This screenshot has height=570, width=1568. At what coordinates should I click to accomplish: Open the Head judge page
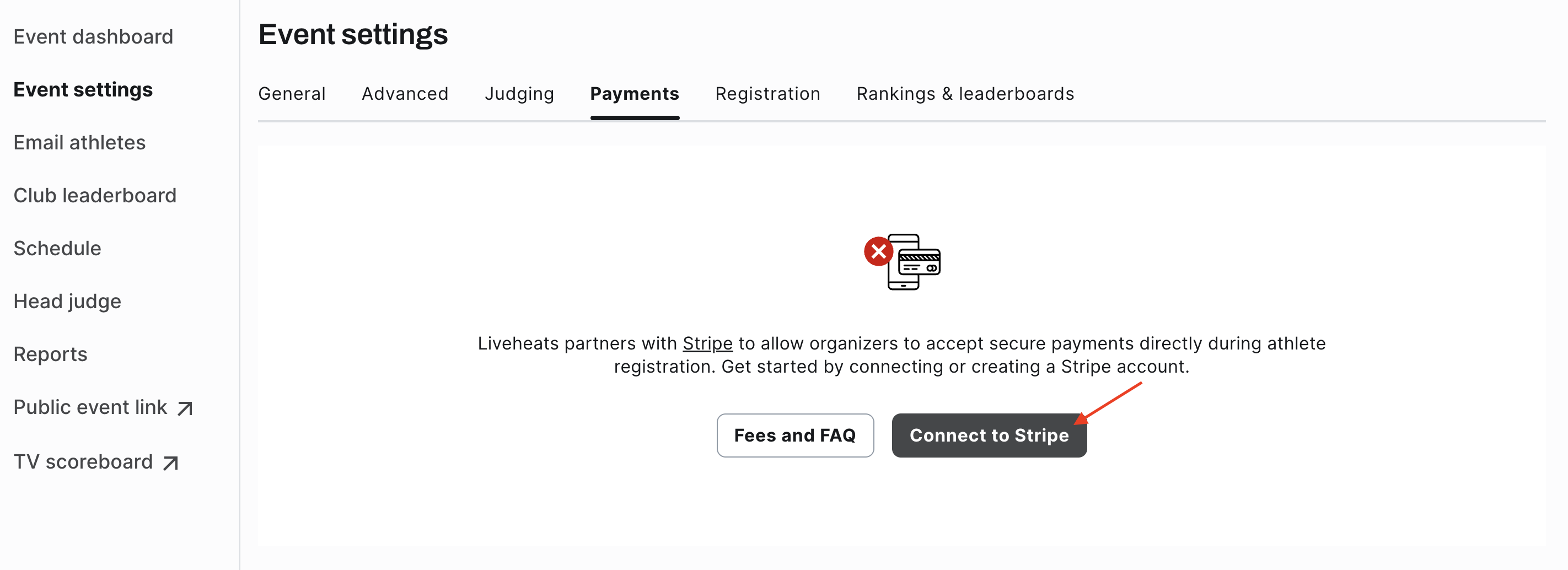[67, 301]
